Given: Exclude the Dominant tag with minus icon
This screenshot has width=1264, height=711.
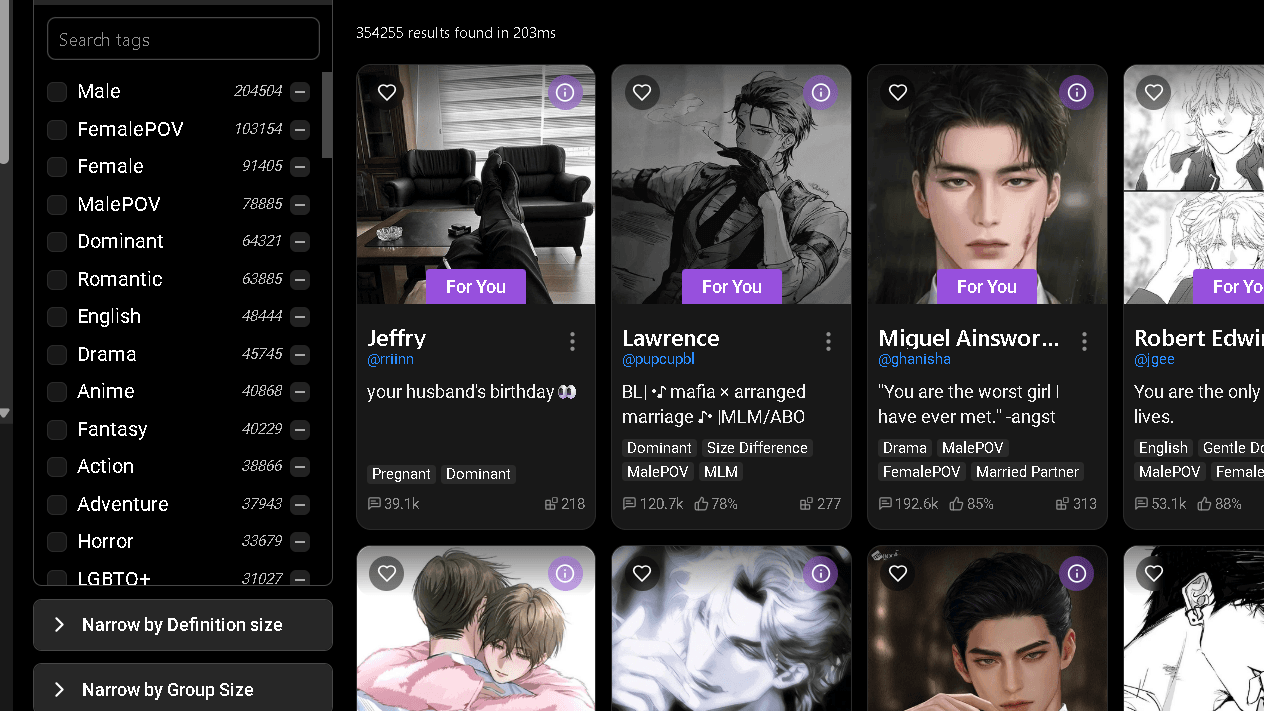Looking at the screenshot, I should [300, 242].
